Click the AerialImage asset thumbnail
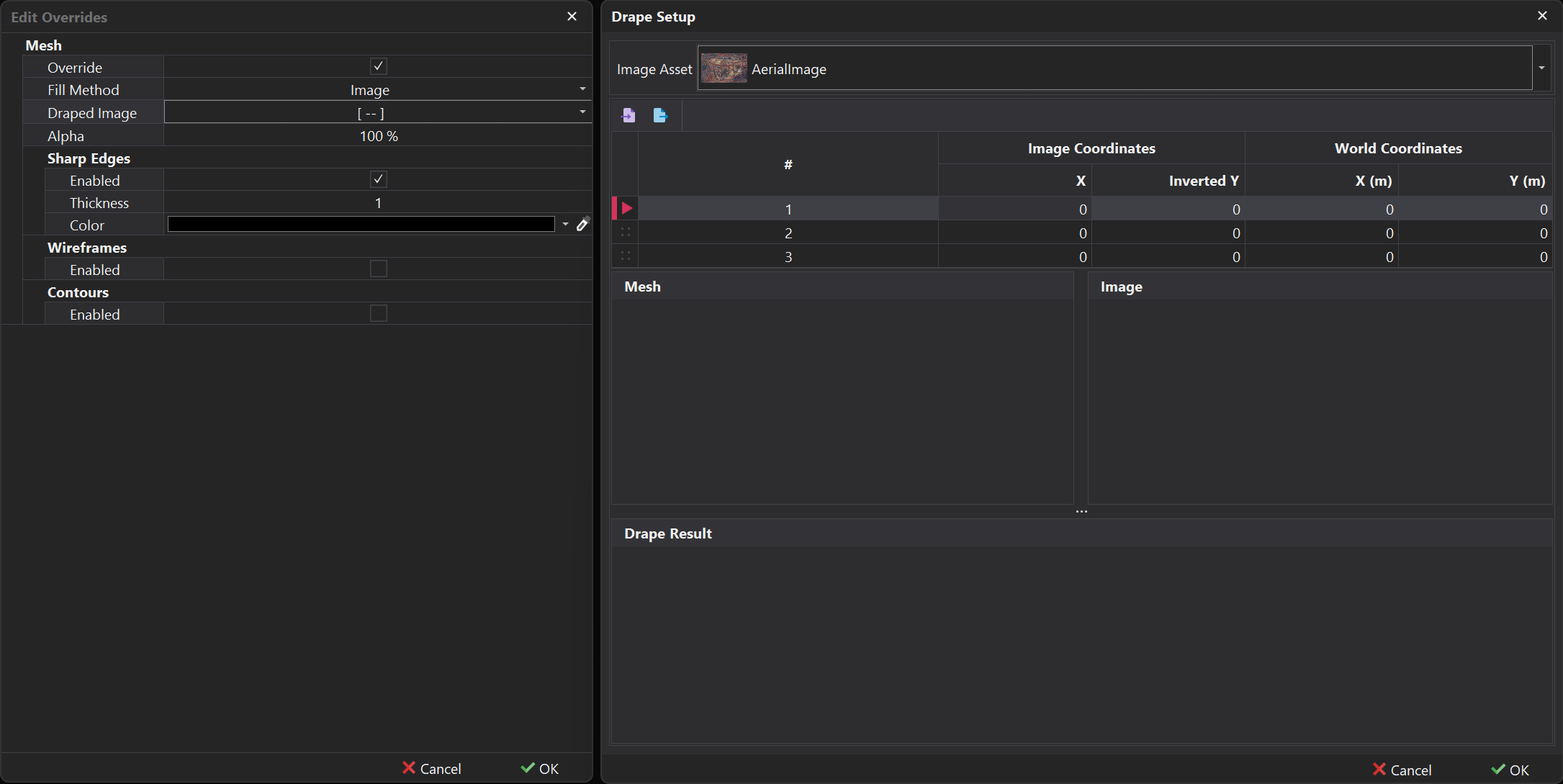 (x=724, y=68)
